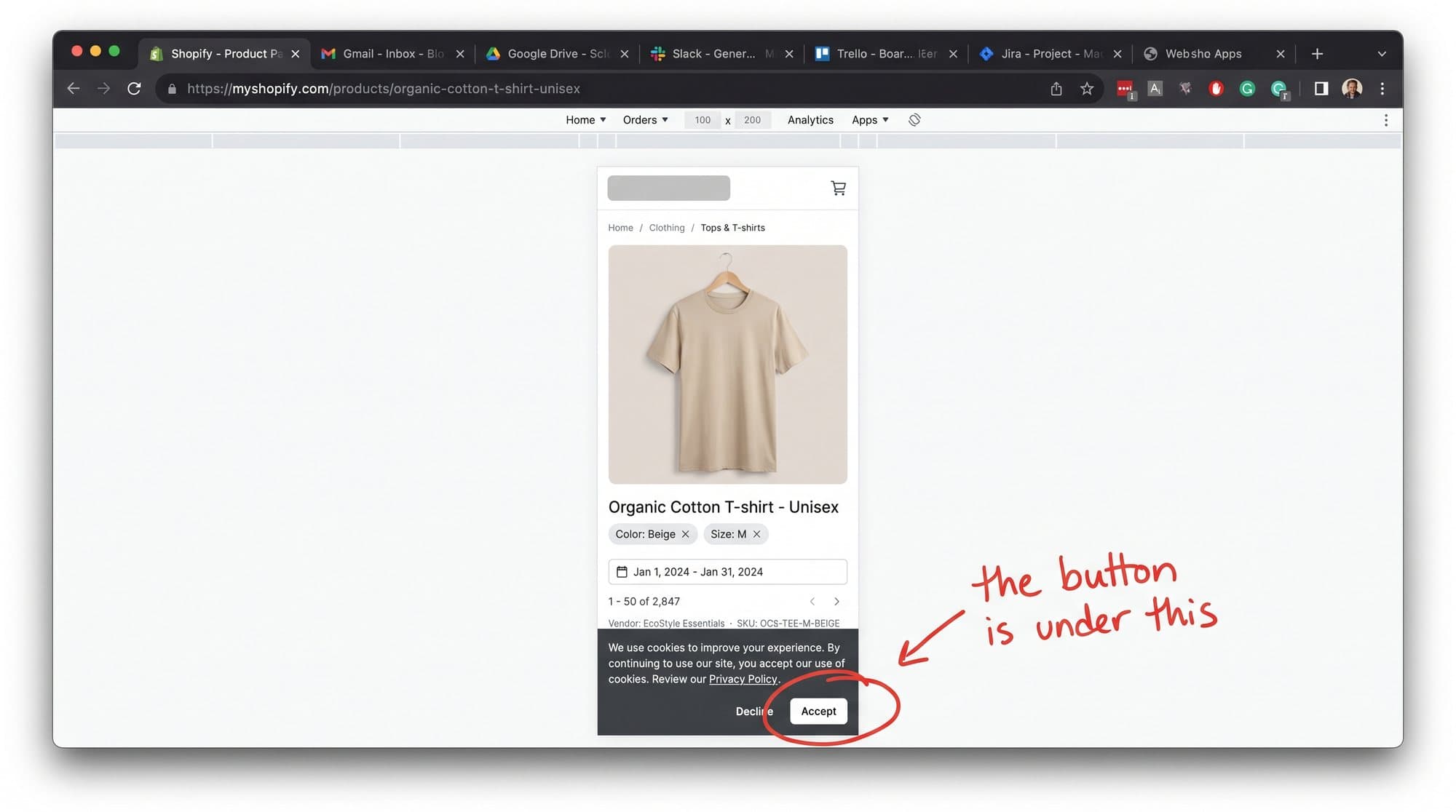Image resolution: width=1456 pixels, height=812 pixels.
Task: Open the side panel icon
Action: point(1321,89)
